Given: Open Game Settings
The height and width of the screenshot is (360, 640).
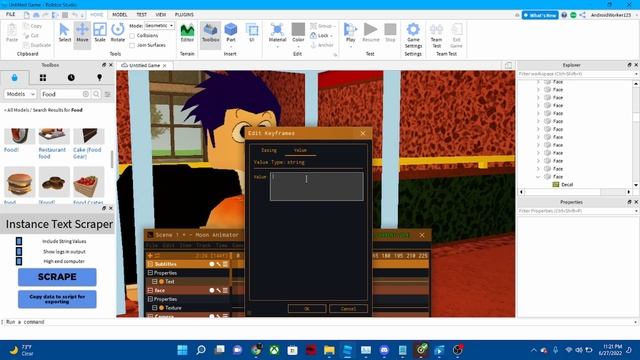Looking at the screenshot, I should tap(413, 35).
